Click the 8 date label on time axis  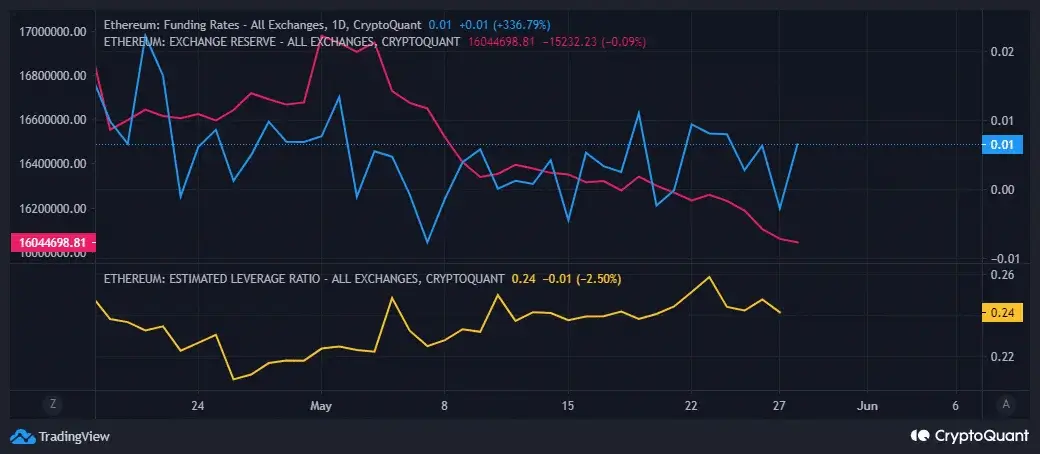click(x=444, y=406)
